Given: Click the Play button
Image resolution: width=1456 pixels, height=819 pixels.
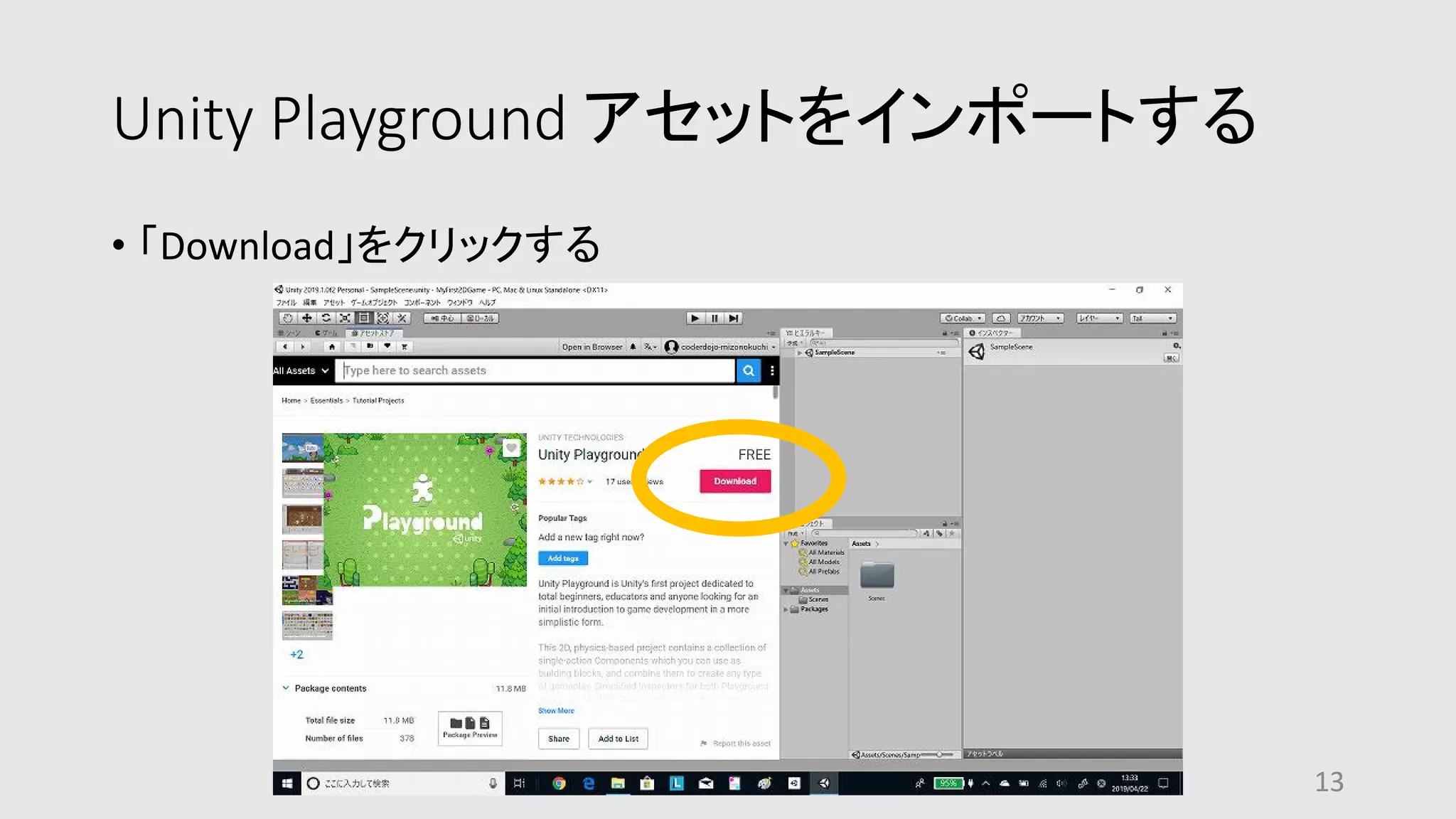Looking at the screenshot, I should (695, 318).
